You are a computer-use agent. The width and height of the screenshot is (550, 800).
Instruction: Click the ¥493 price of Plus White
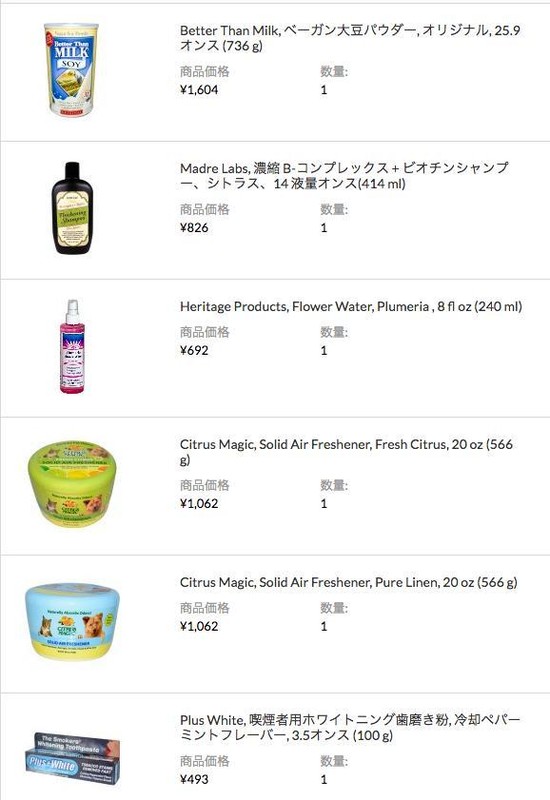point(194,780)
